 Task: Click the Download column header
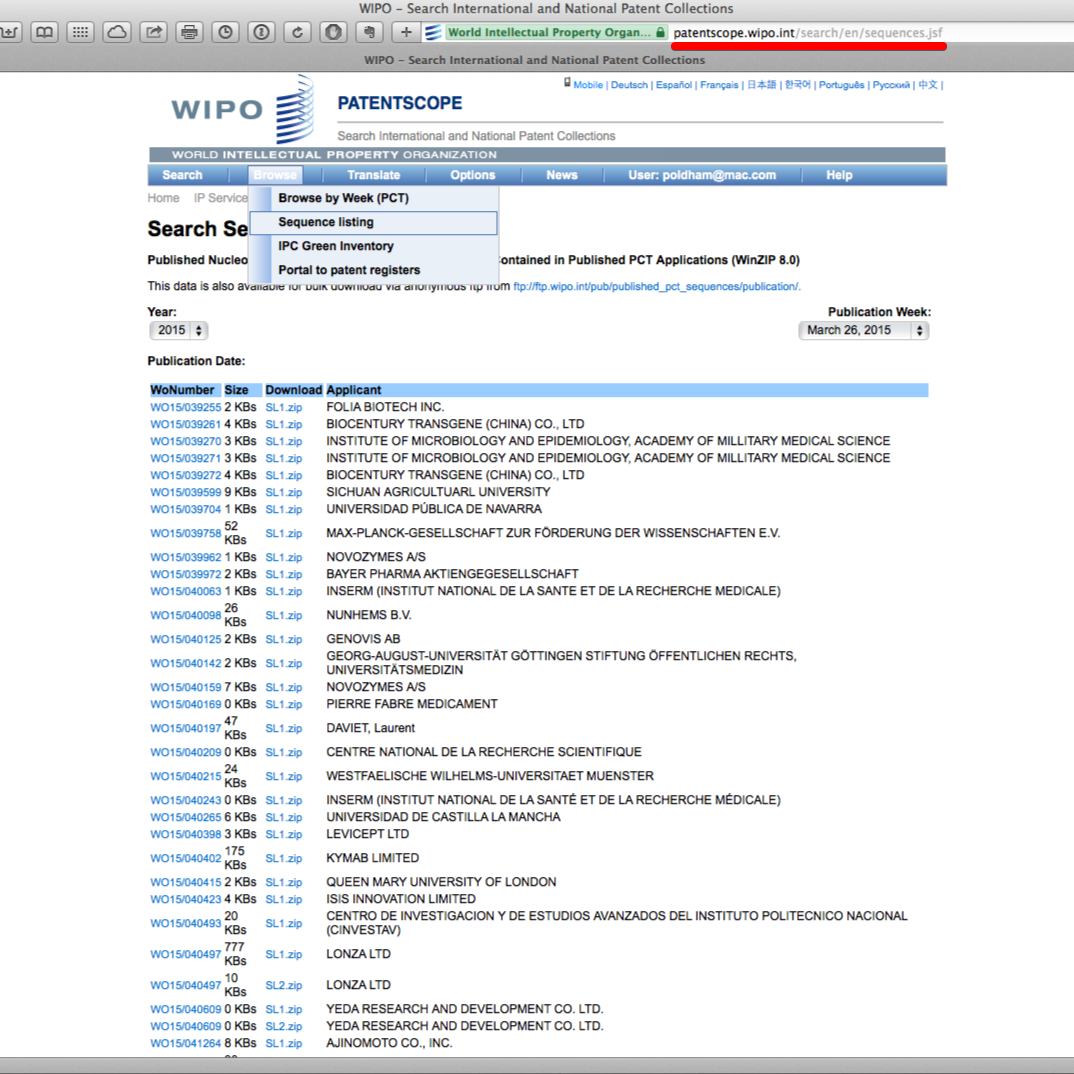(x=293, y=390)
